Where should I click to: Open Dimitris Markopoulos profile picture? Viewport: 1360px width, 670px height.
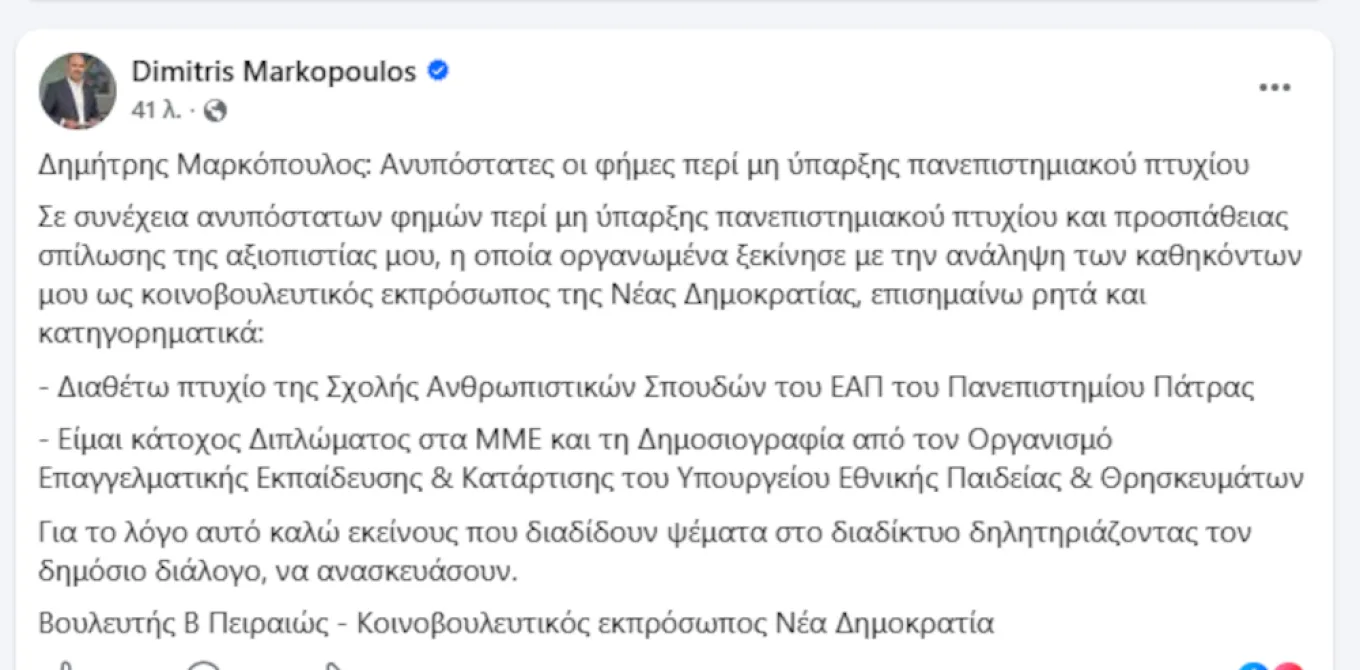tap(77, 91)
